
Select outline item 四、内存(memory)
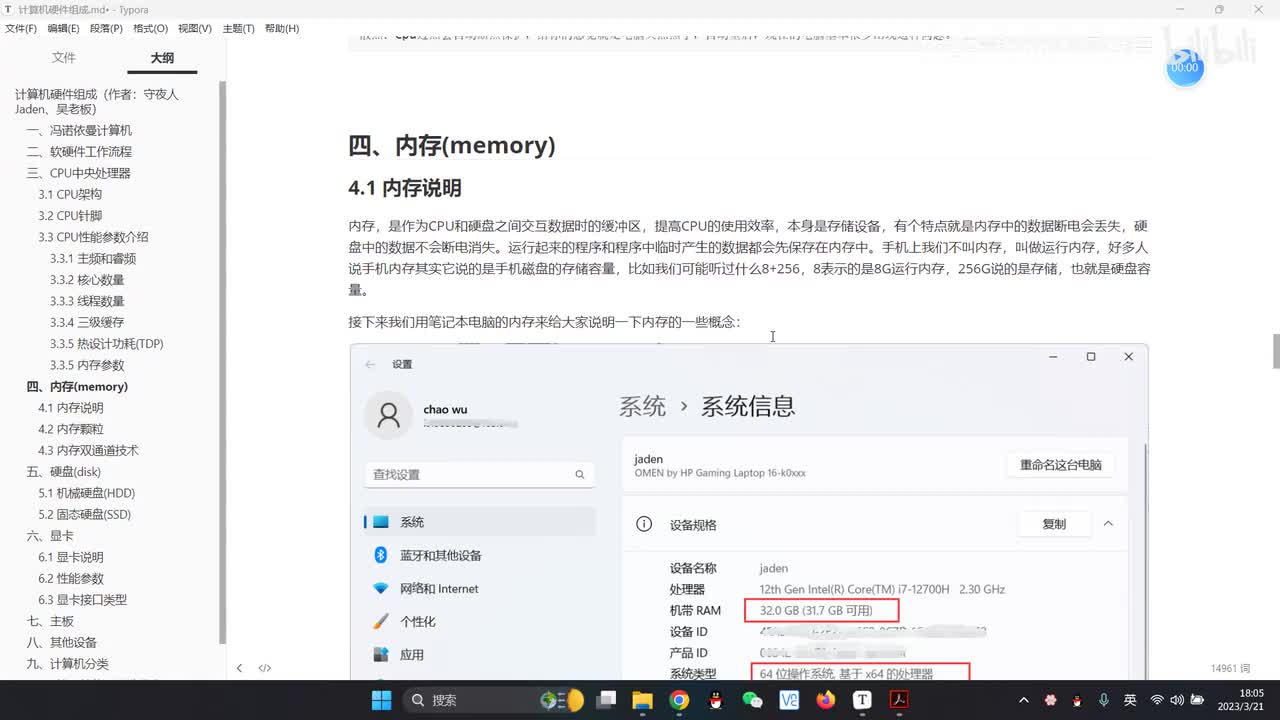coord(77,387)
